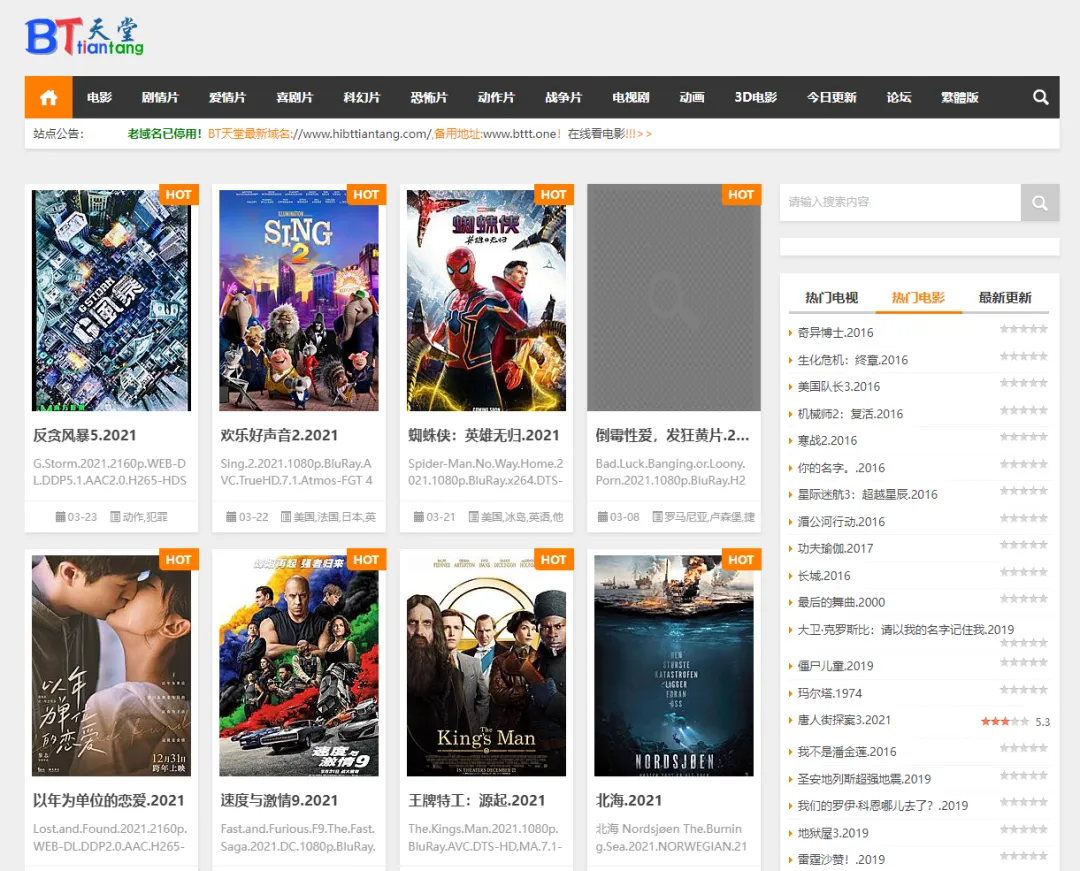The height and width of the screenshot is (871, 1080).
Task: Open 我不是潘金莲.2016 in the hot list
Action: tap(847, 752)
